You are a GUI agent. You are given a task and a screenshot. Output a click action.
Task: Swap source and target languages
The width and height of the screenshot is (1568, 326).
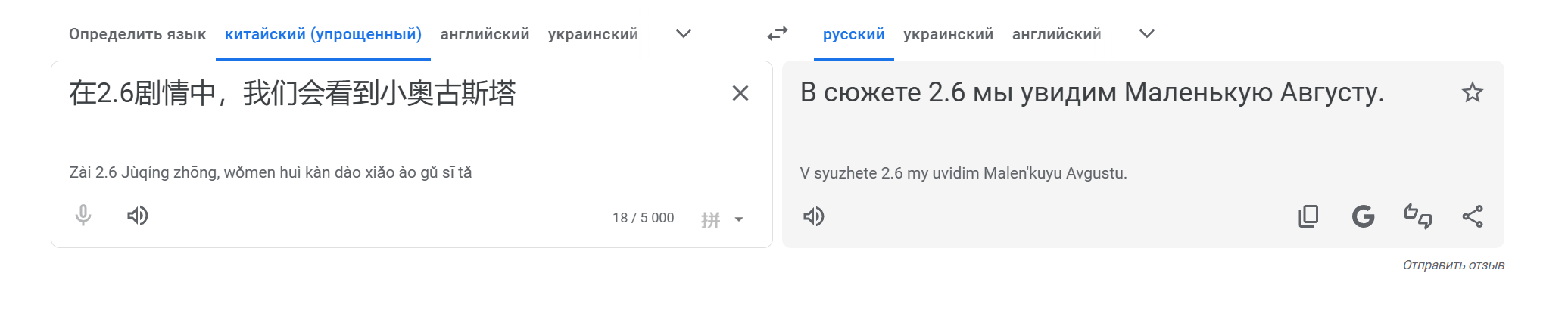click(x=778, y=34)
